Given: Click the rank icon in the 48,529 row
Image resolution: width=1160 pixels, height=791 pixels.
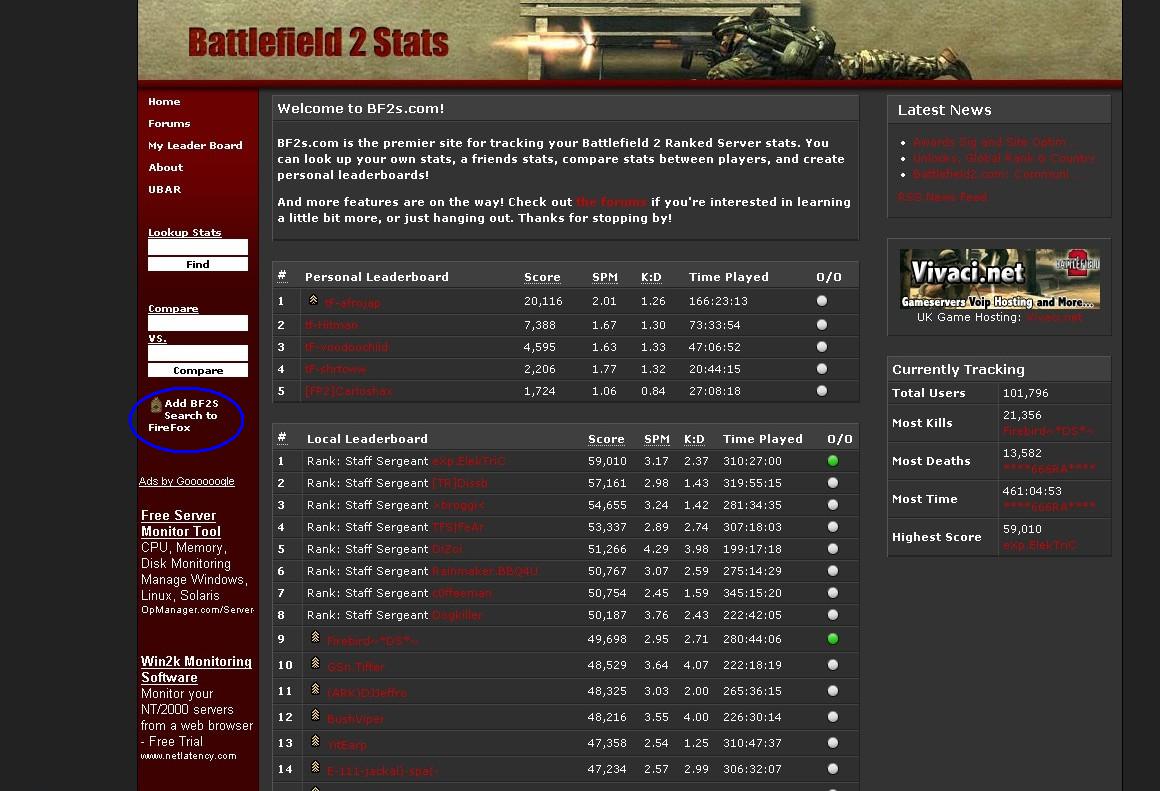Looking at the screenshot, I should [315, 663].
